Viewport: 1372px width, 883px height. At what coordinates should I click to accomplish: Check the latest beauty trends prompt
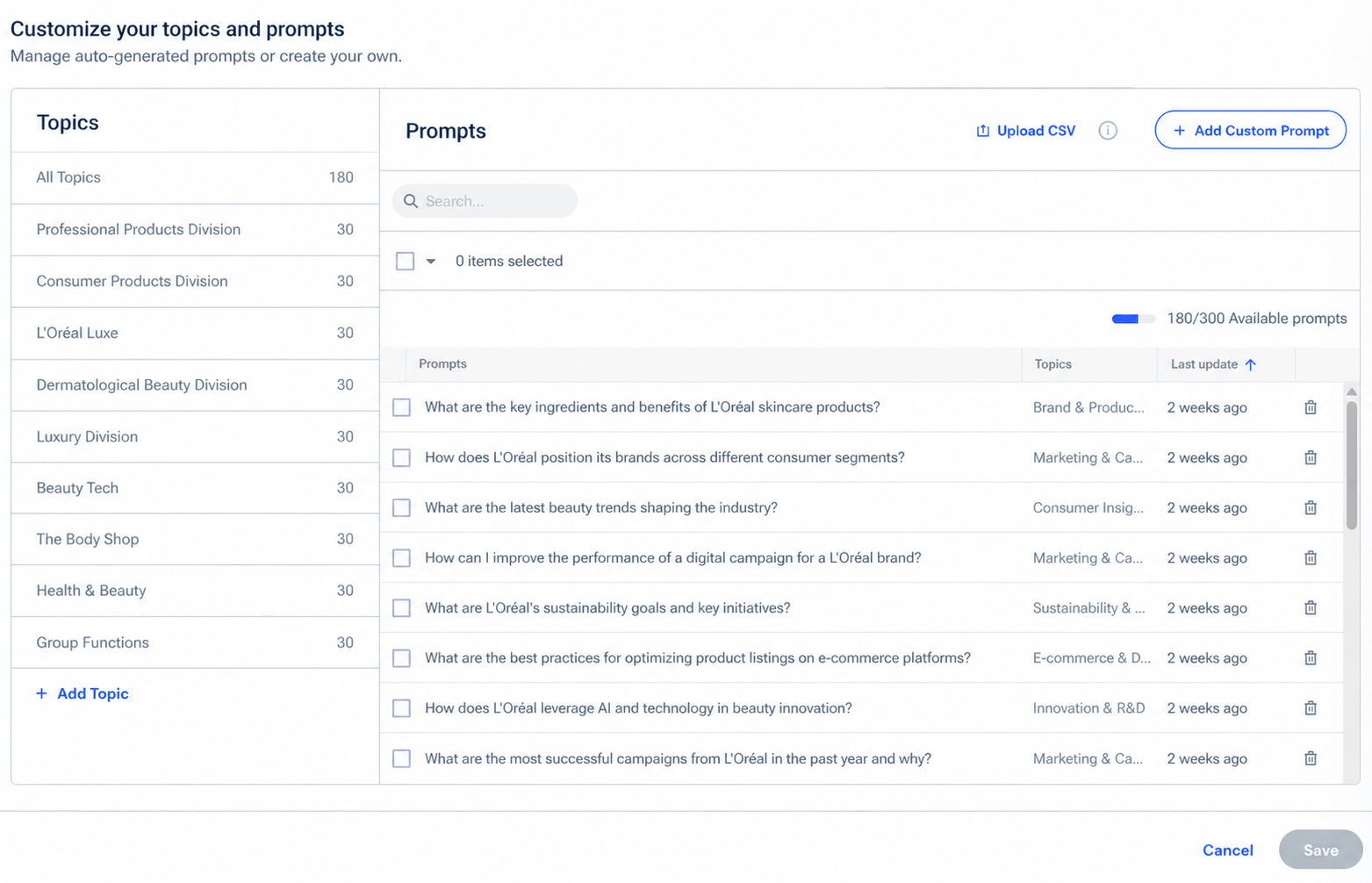coord(401,507)
